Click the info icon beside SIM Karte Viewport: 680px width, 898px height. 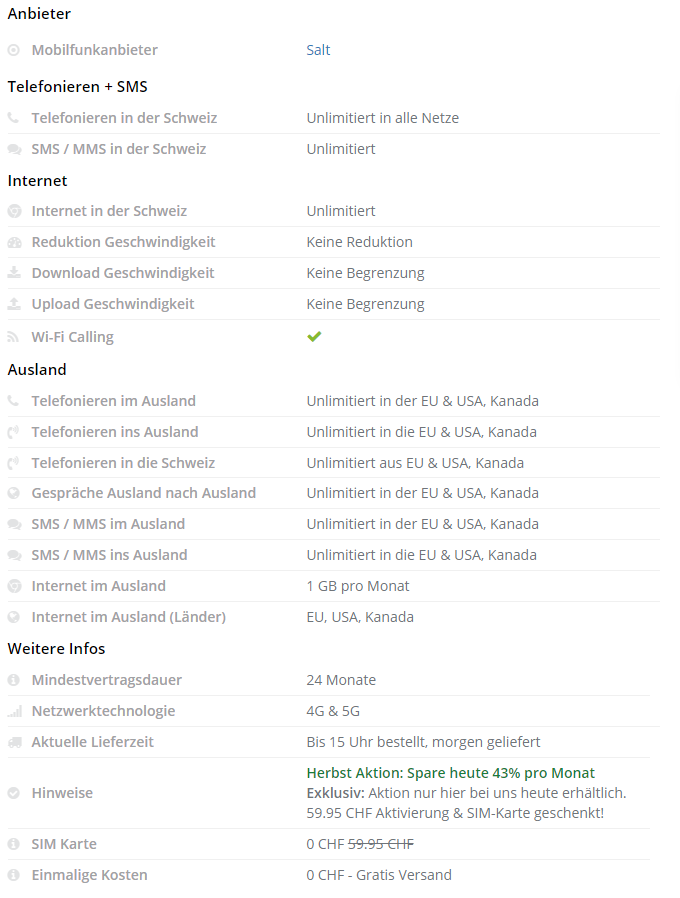pyautogui.click(x=14, y=844)
